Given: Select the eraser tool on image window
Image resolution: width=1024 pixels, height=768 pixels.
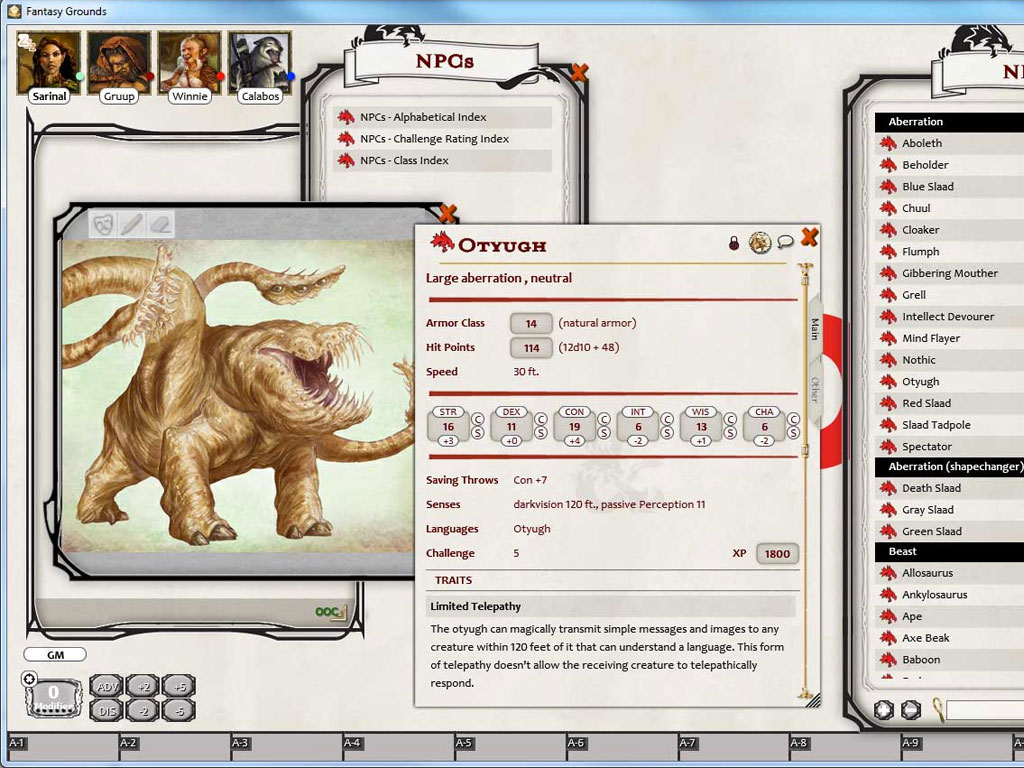Looking at the screenshot, I should pyautogui.click(x=160, y=224).
